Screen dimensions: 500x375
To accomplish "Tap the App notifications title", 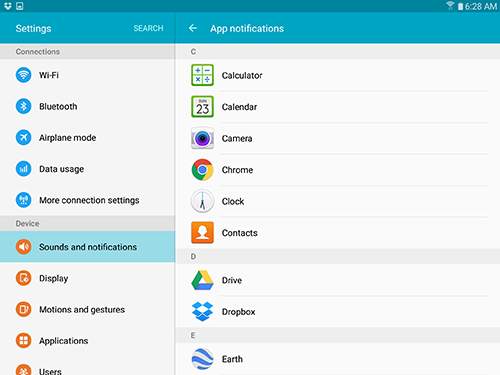I will [x=247, y=29].
